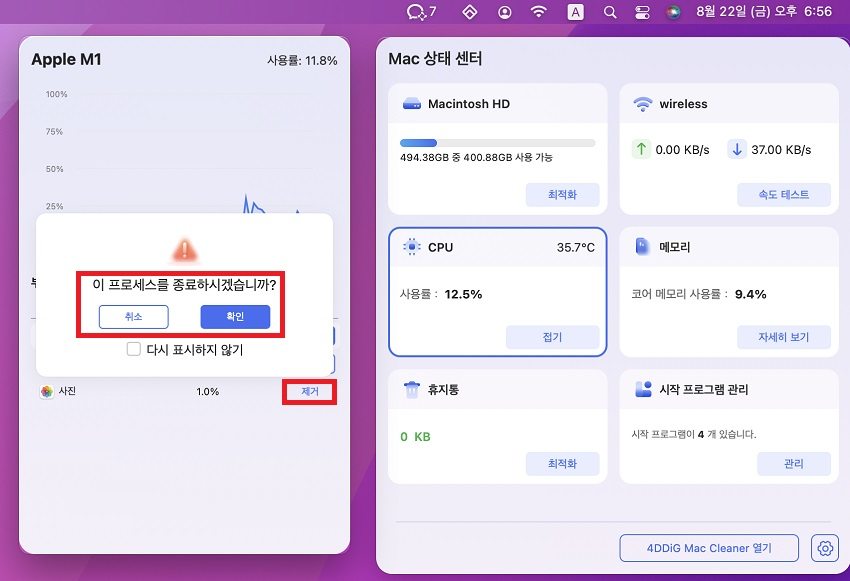Click the '시작 프로그램 관리' card title
This screenshot has height=581, width=850.
[704, 389]
